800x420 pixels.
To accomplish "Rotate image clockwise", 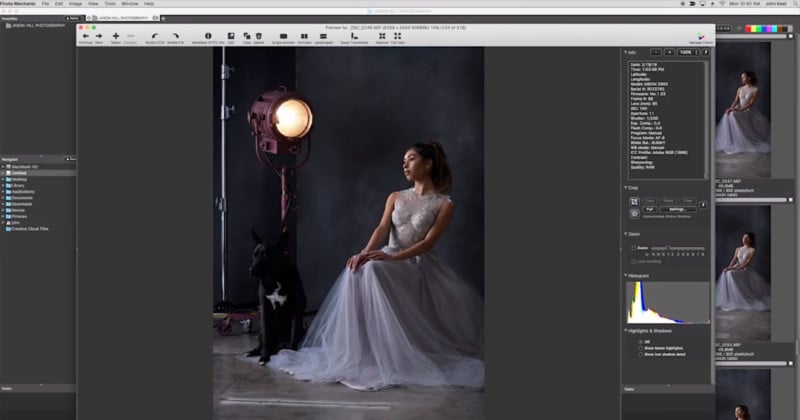I will click(176, 36).
